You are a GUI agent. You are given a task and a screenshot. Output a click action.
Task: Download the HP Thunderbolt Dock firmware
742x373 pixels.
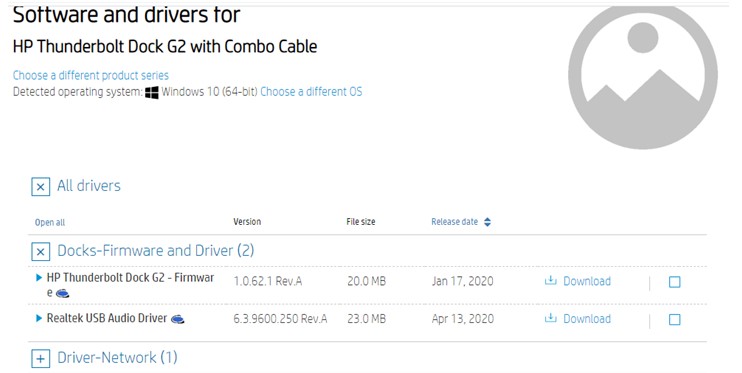(586, 281)
